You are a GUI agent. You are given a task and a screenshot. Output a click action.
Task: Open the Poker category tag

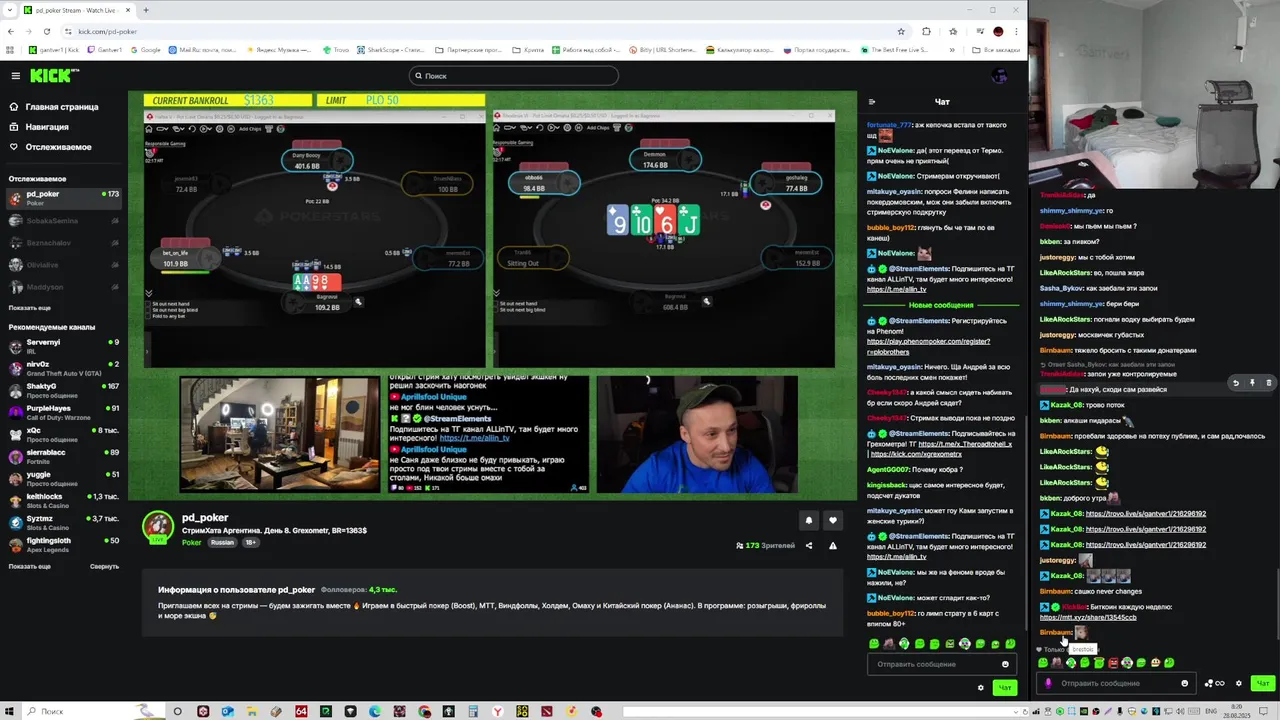pos(191,542)
